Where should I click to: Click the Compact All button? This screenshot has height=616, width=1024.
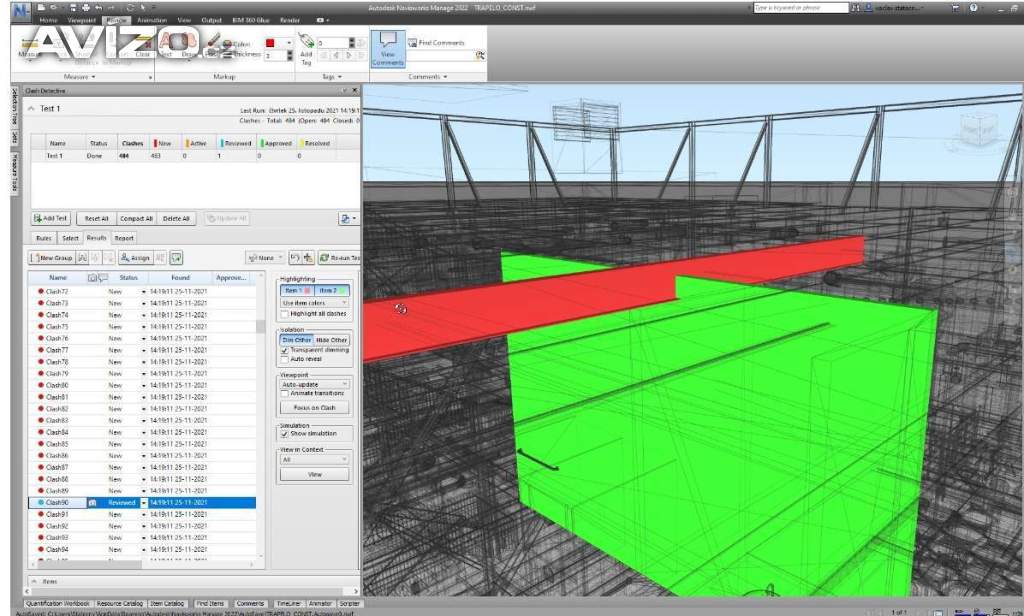click(137, 218)
